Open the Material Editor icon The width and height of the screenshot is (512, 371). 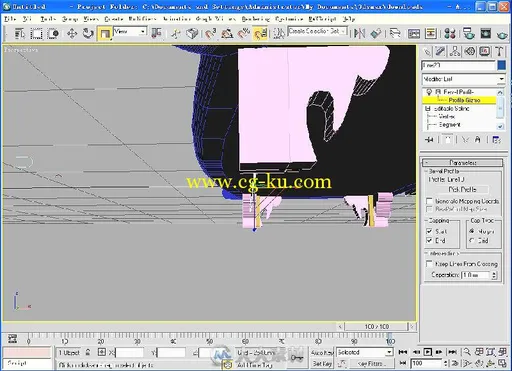point(450,34)
